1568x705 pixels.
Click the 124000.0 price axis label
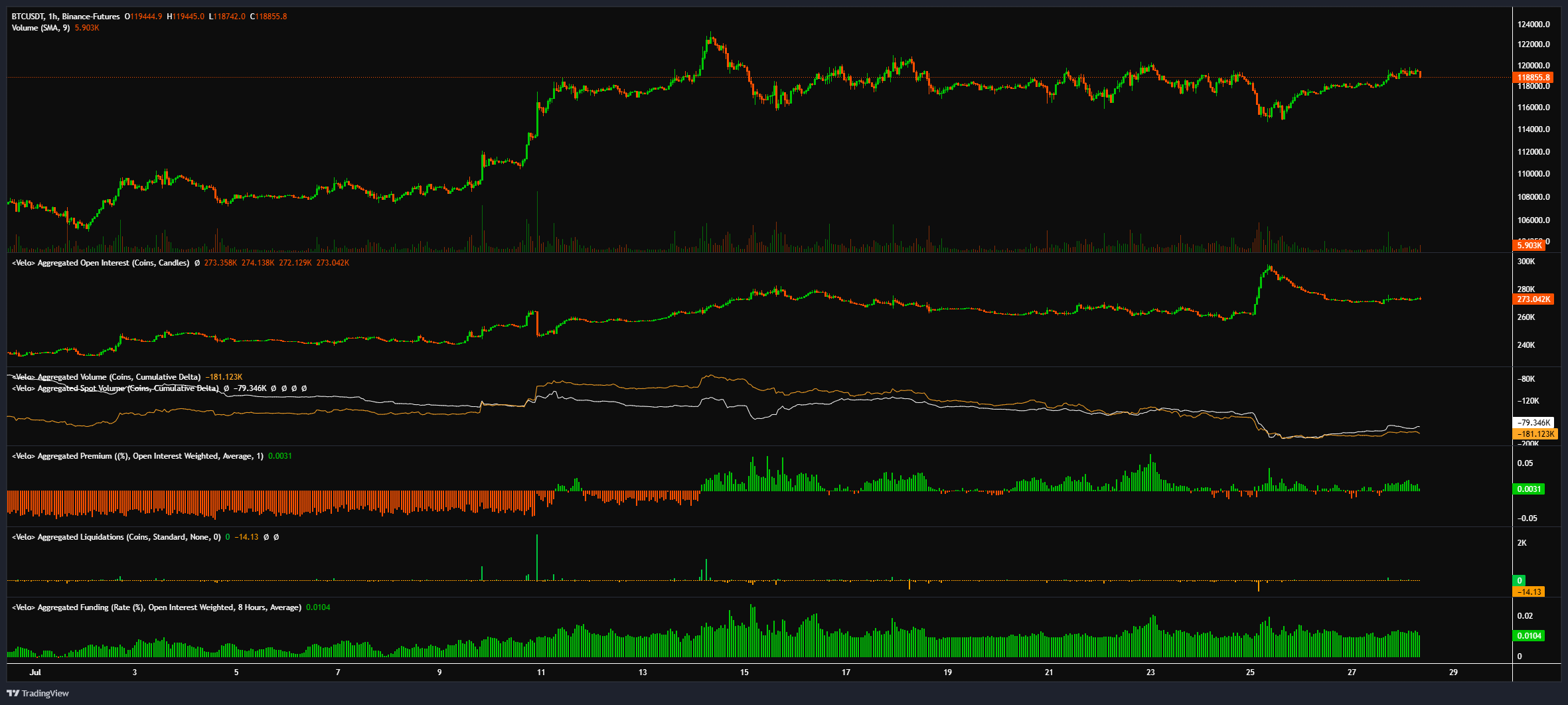pyautogui.click(x=1533, y=25)
